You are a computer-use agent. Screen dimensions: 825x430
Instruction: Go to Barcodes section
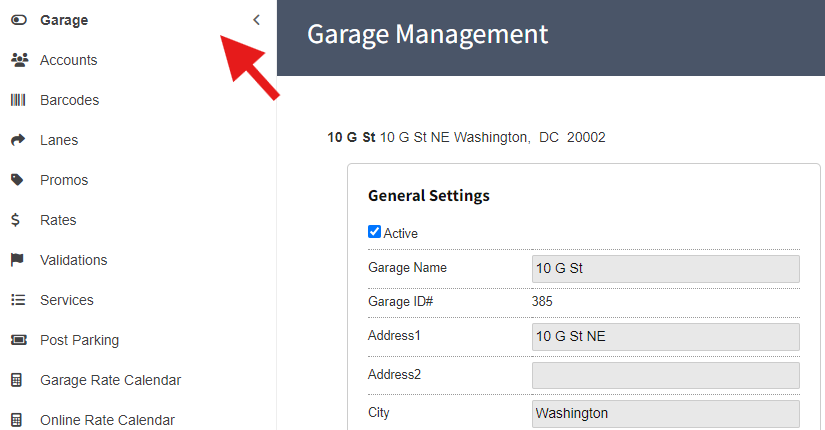(x=69, y=100)
